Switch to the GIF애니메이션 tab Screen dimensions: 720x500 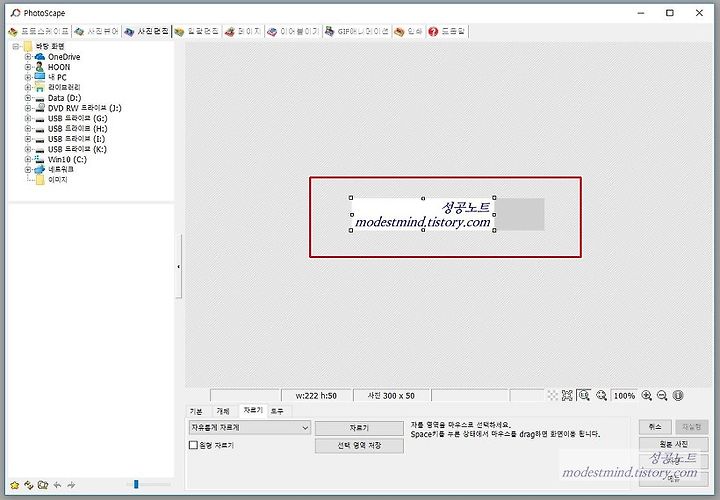pyautogui.click(x=357, y=31)
